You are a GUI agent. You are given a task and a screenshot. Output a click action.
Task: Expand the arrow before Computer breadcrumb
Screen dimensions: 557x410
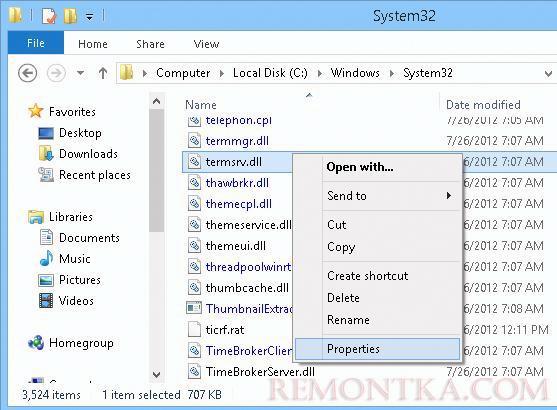point(145,74)
